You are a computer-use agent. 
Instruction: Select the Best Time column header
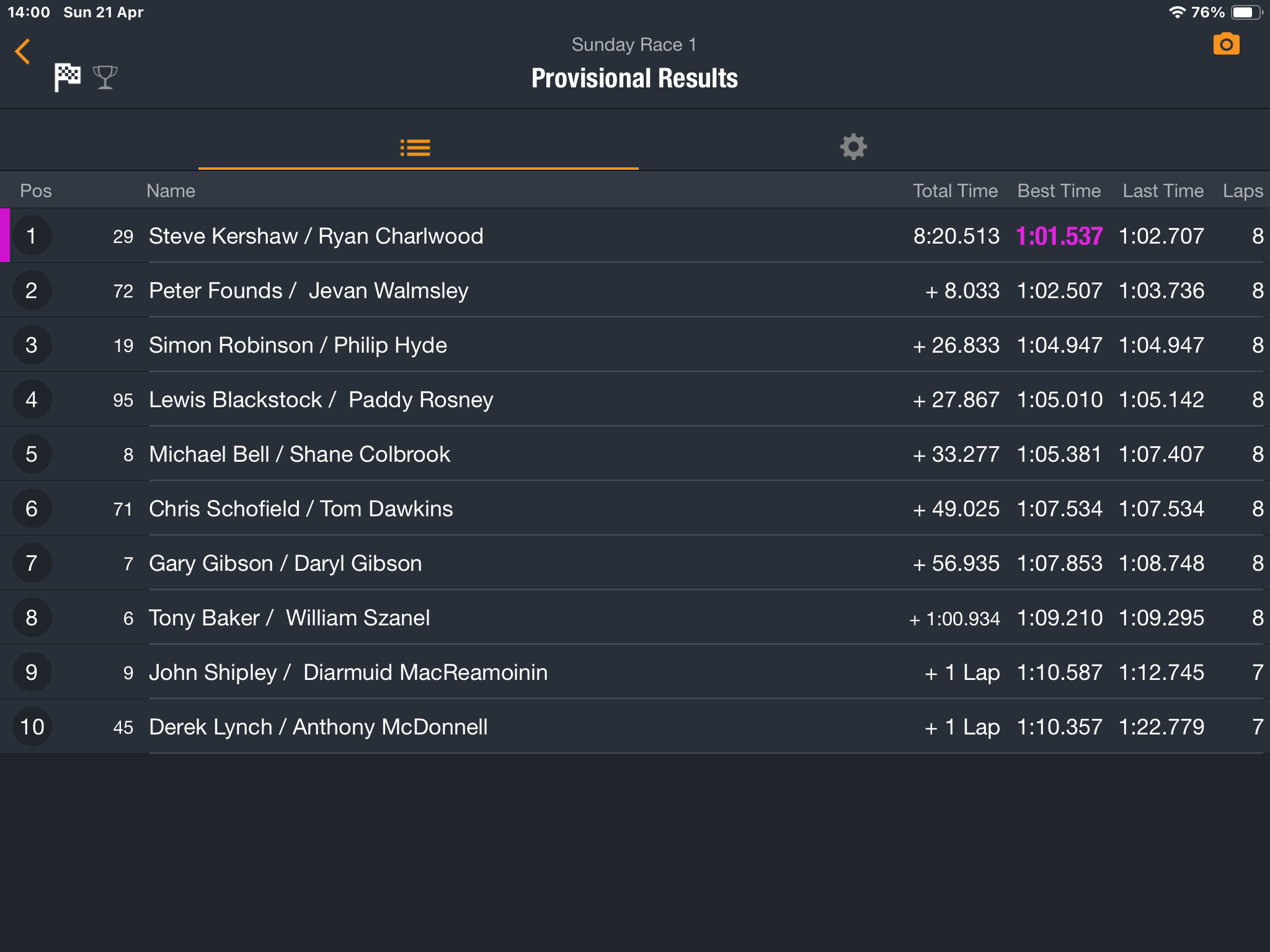point(1059,191)
